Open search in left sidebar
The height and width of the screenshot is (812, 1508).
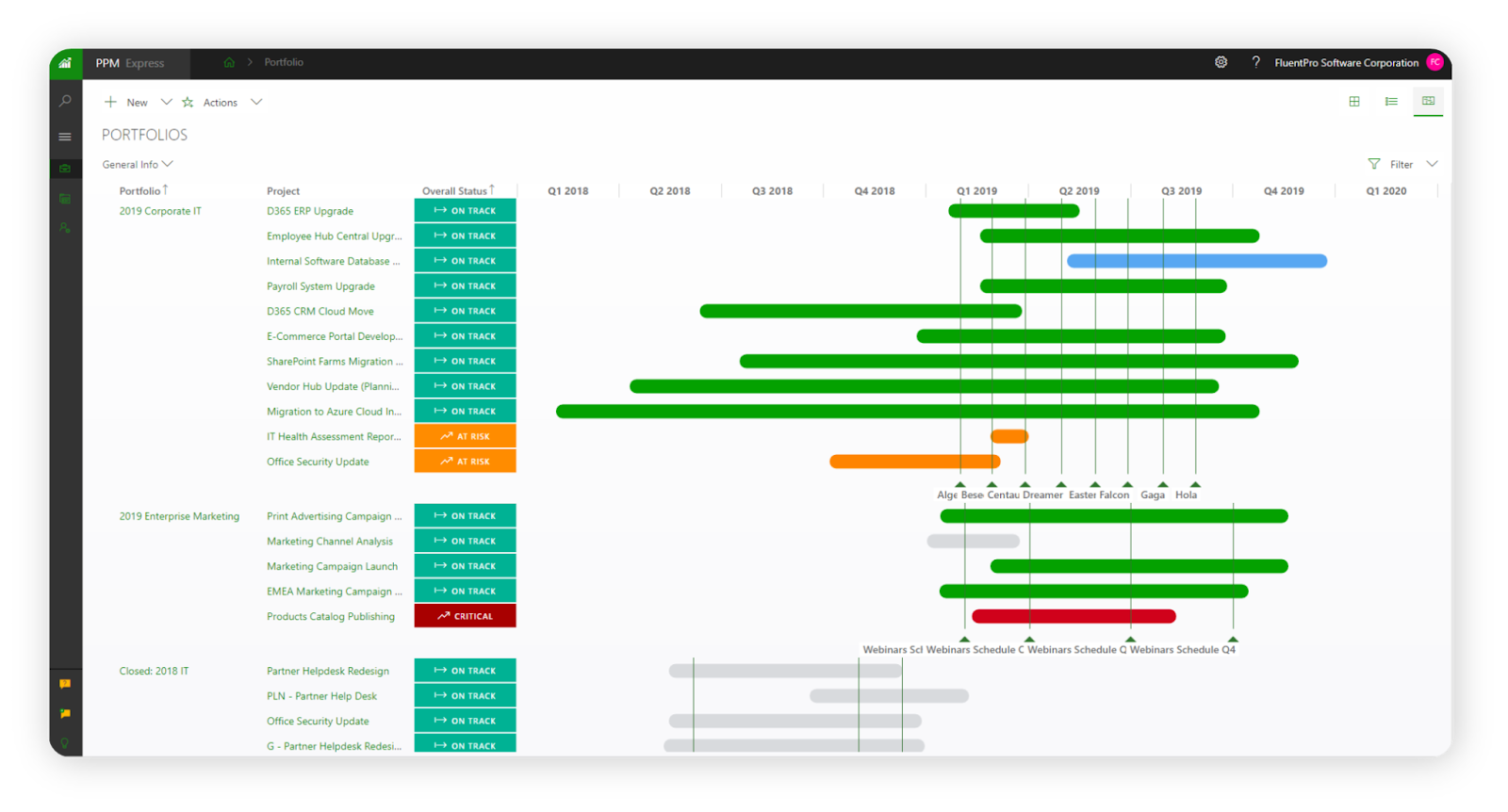(x=65, y=101)
